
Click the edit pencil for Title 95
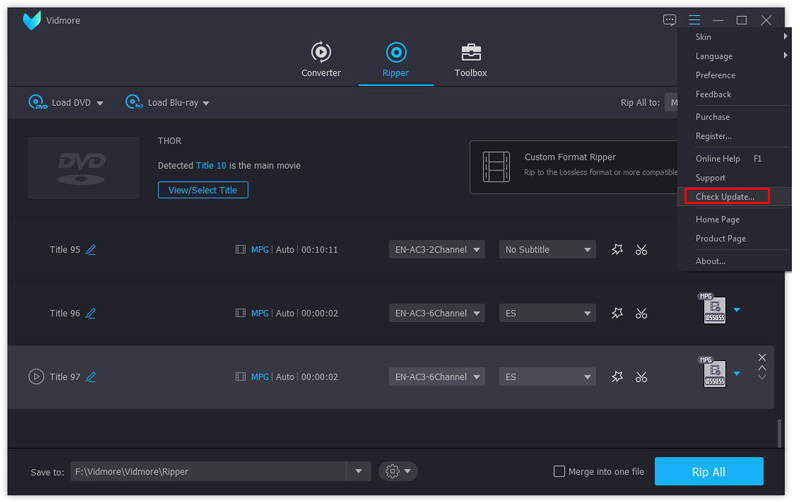click(91, 250)
